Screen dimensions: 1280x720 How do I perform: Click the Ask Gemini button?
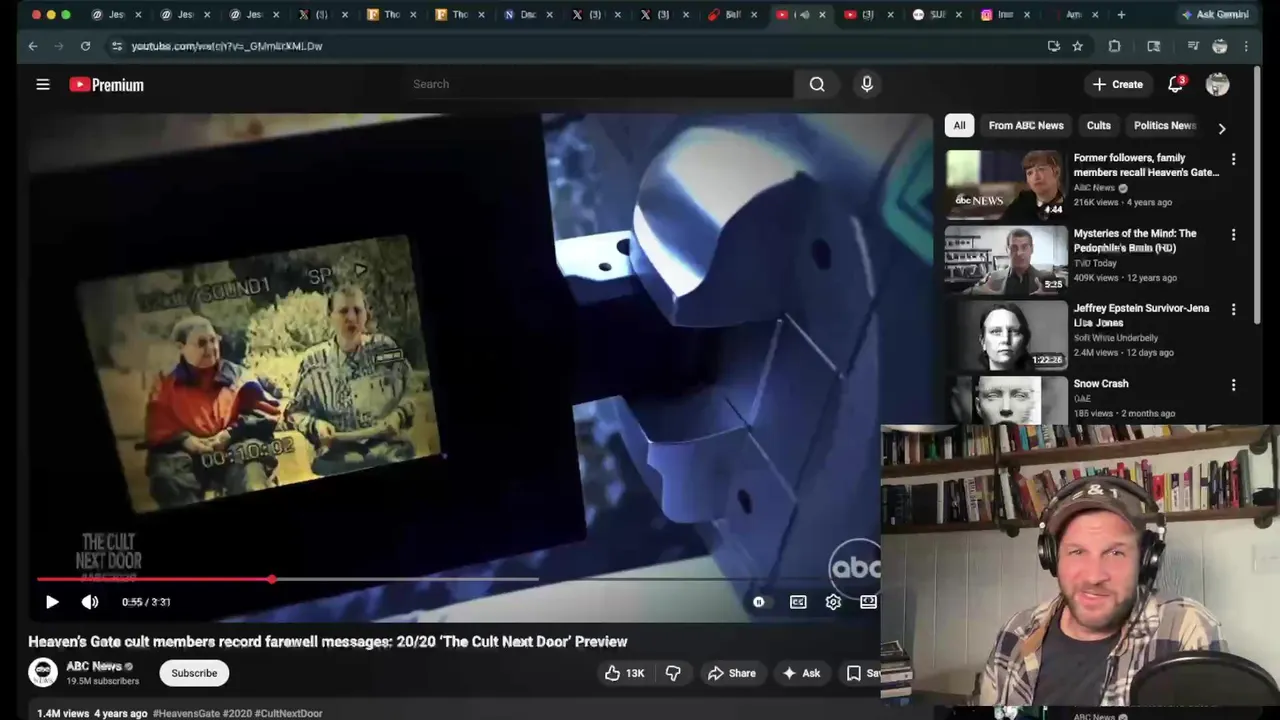coord(1216,15)
